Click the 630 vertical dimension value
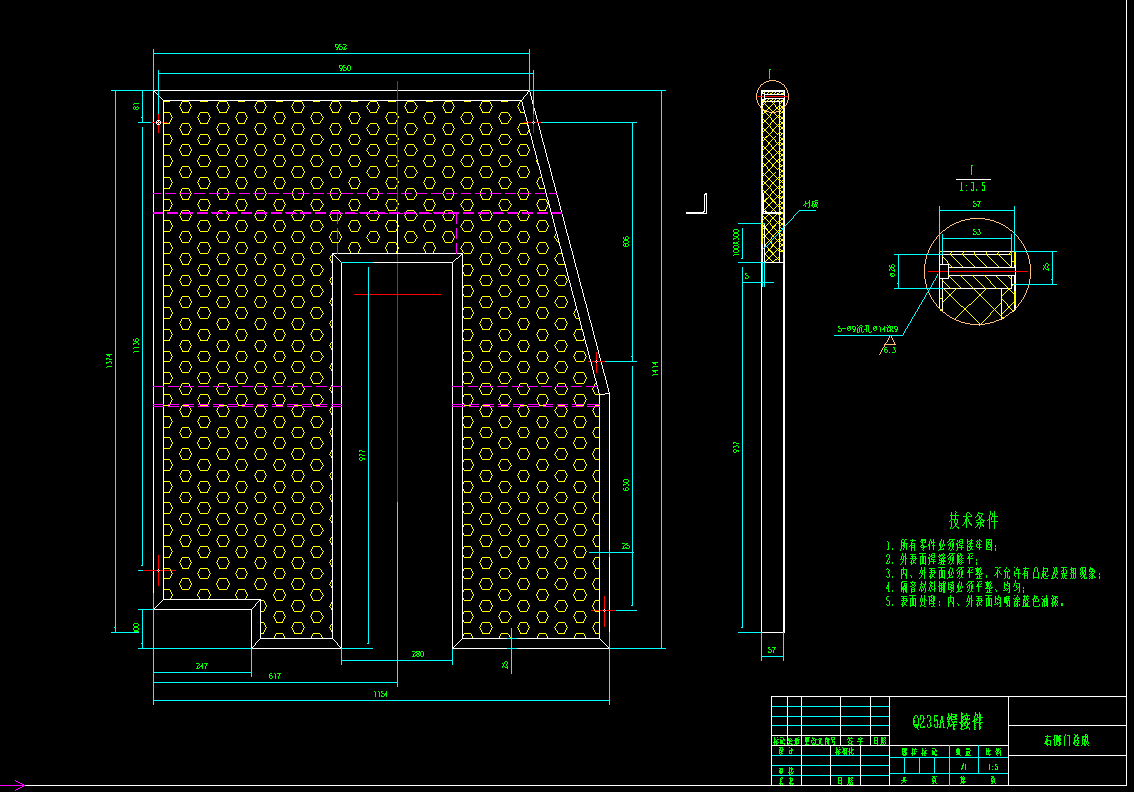The image size is (1134, 792). 626,485
